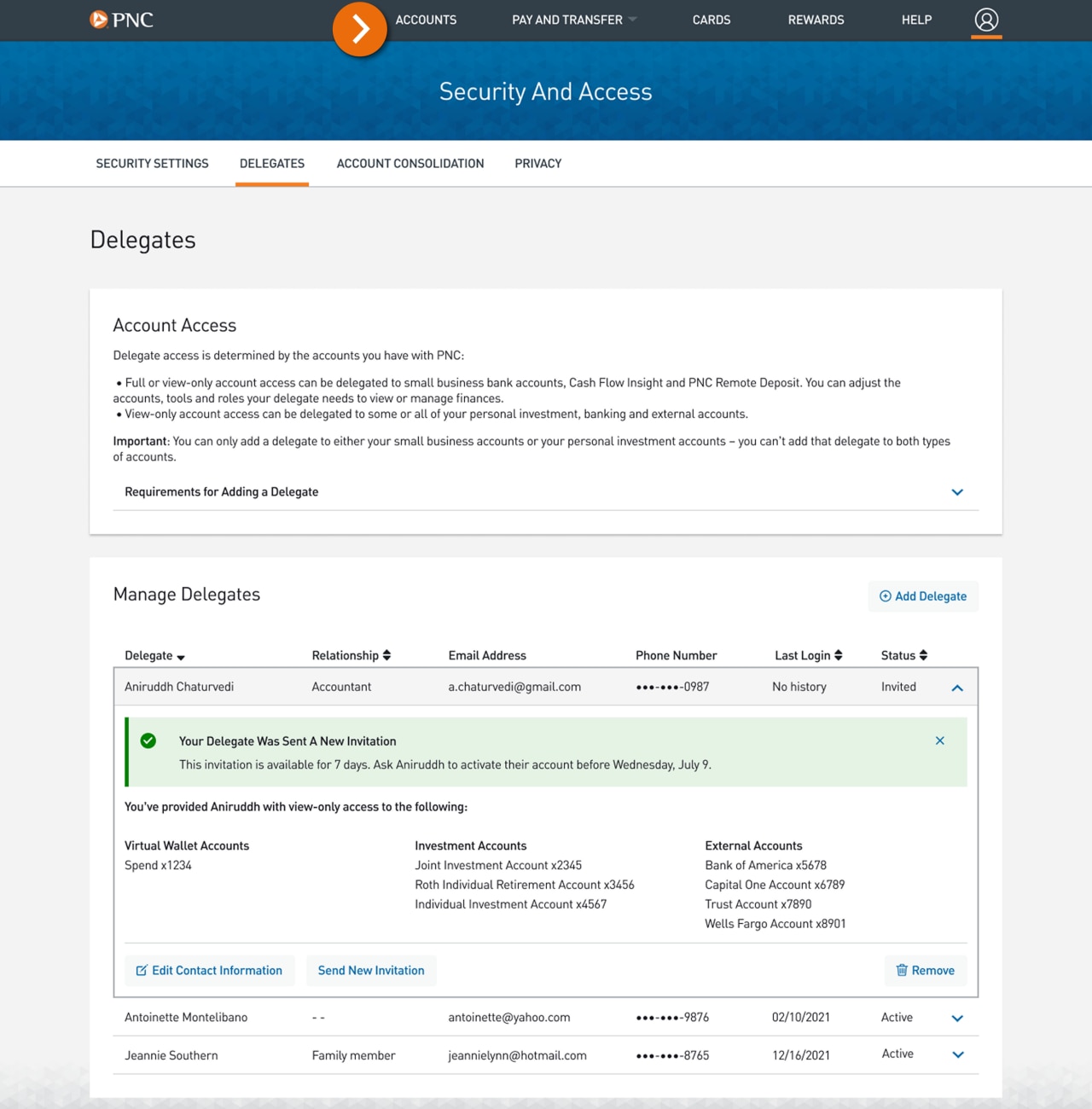Collapse the Aniruddh Chaturvedi delegate row
The image size is (1092, 1109).
[957, 687]
